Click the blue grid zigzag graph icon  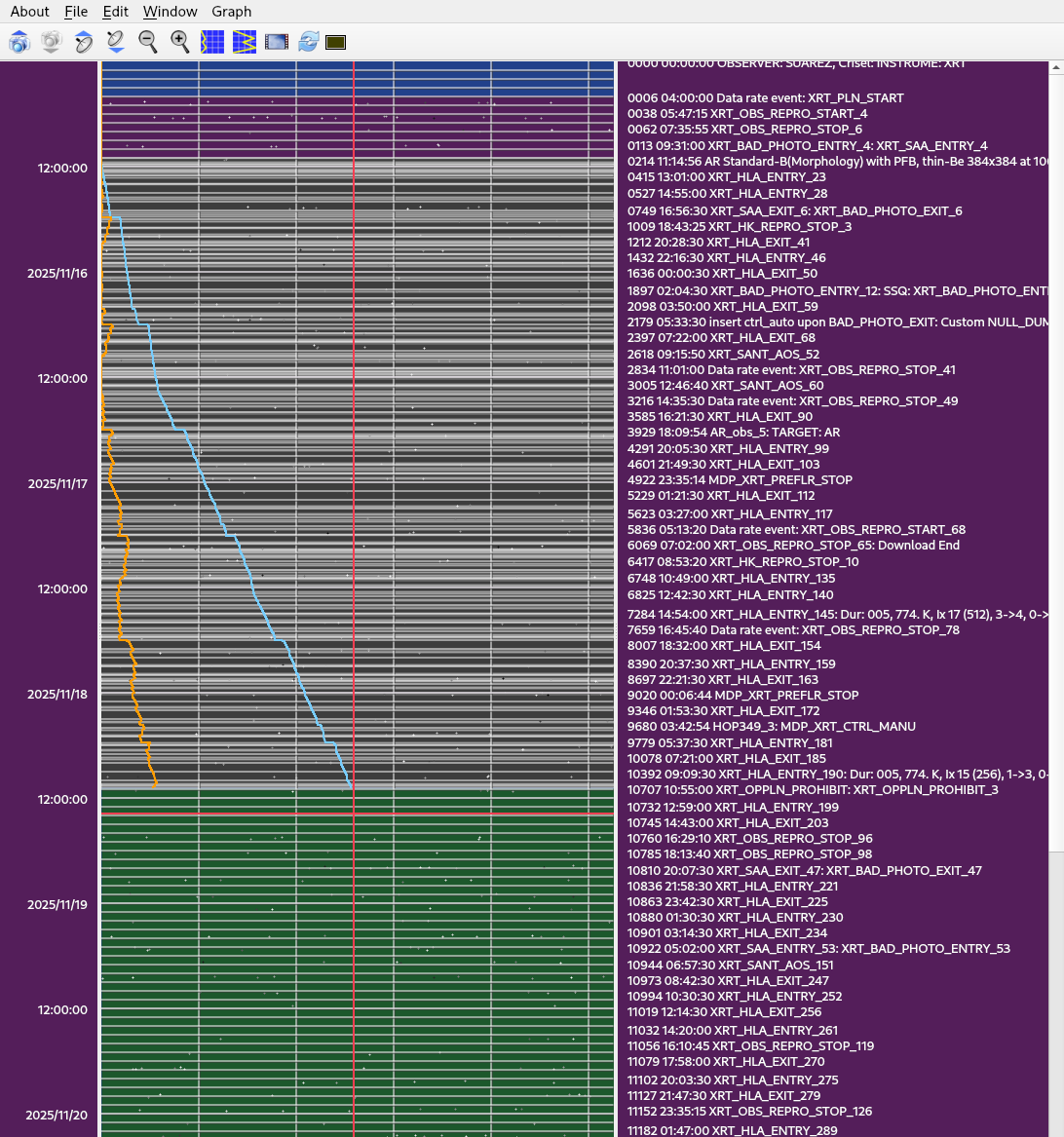click(245, 42)
